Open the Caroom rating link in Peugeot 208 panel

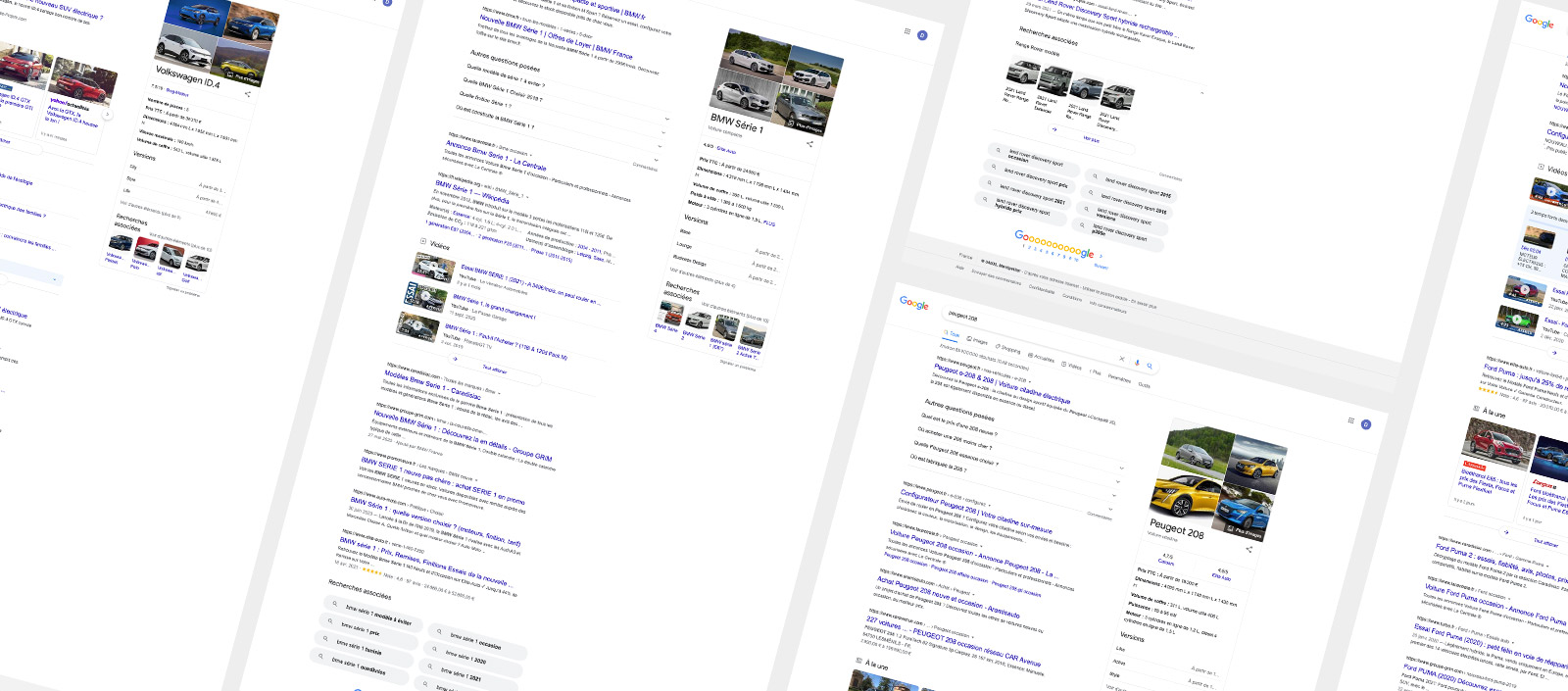pos(1165,563)
